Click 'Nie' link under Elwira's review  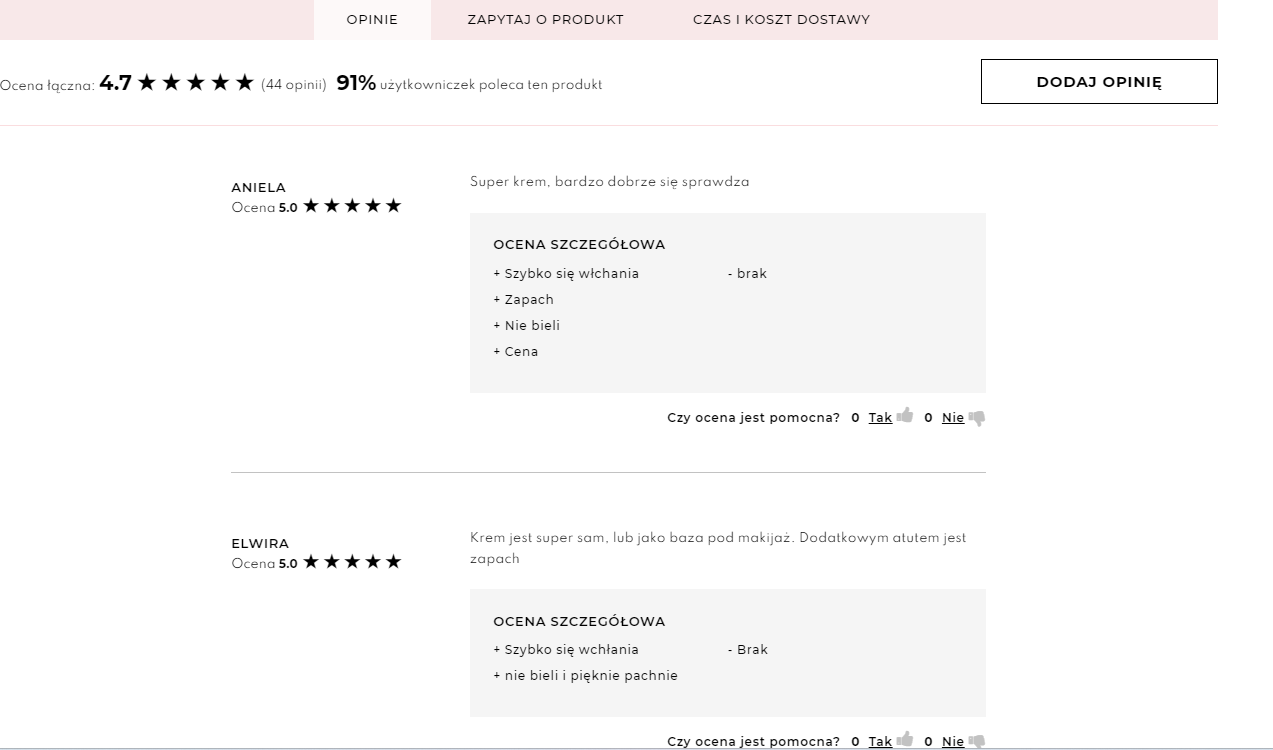[x=953, y=742]
